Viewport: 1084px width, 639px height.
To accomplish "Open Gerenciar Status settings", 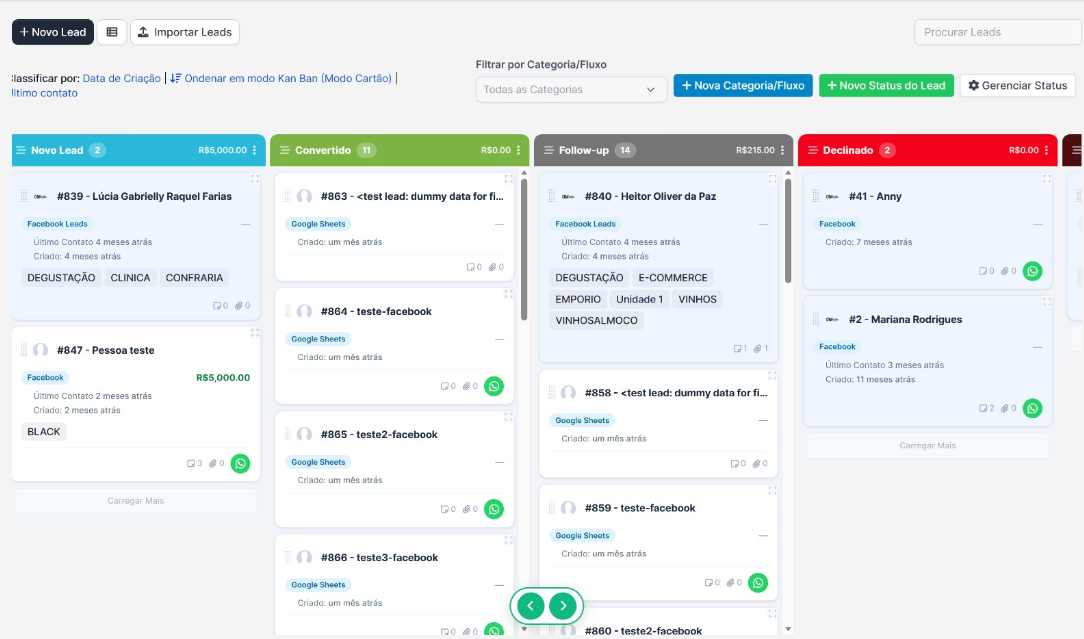I will [x=1018, y=86].
